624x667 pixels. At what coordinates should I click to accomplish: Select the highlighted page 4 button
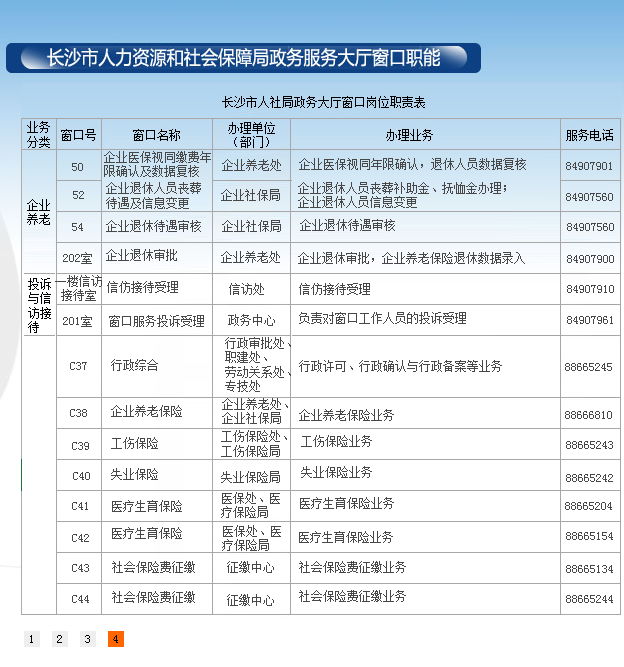[x=116, y=639]
